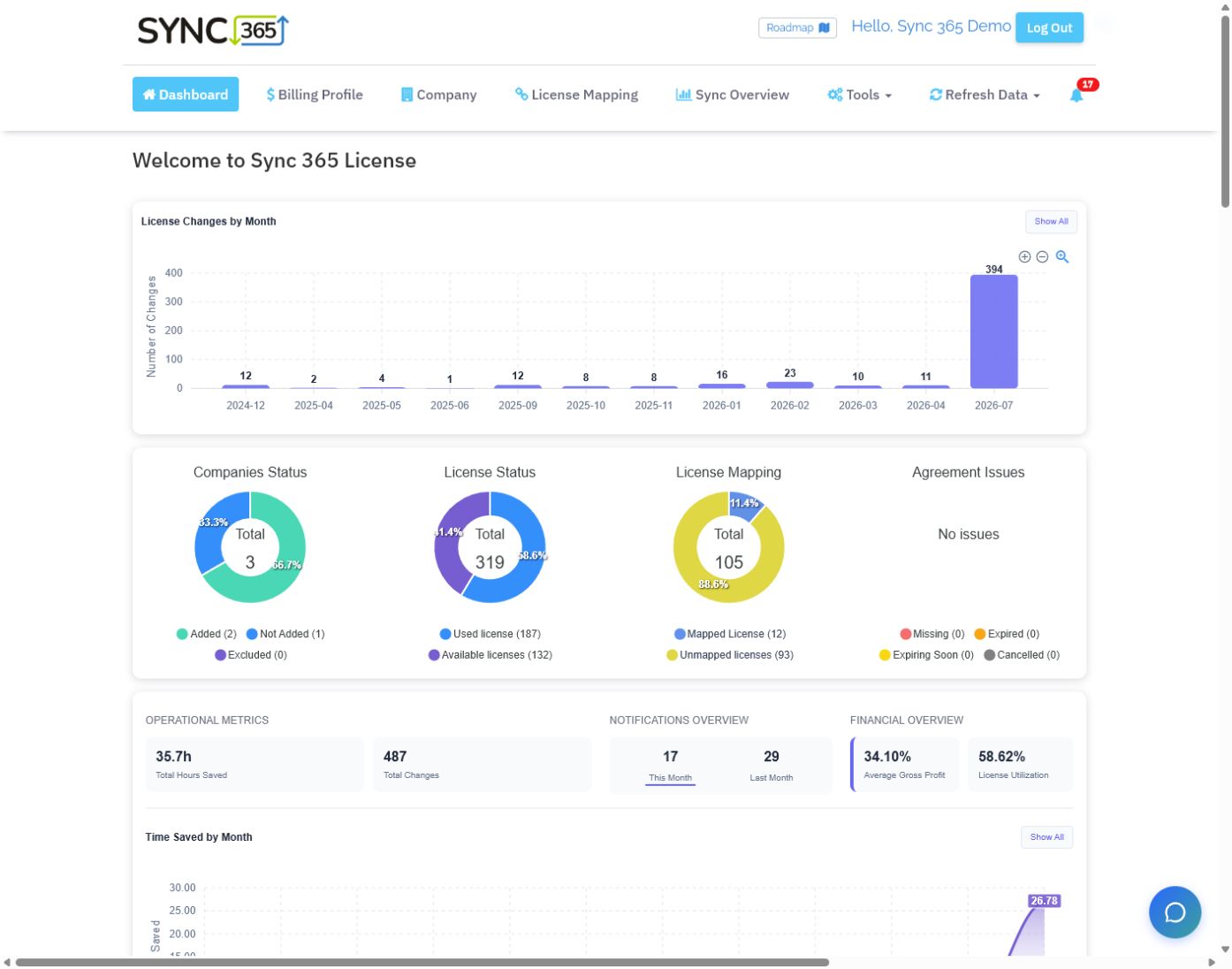Open the License Mapping tab
Screen dimensions: 1232x969
tap(576, 95)
